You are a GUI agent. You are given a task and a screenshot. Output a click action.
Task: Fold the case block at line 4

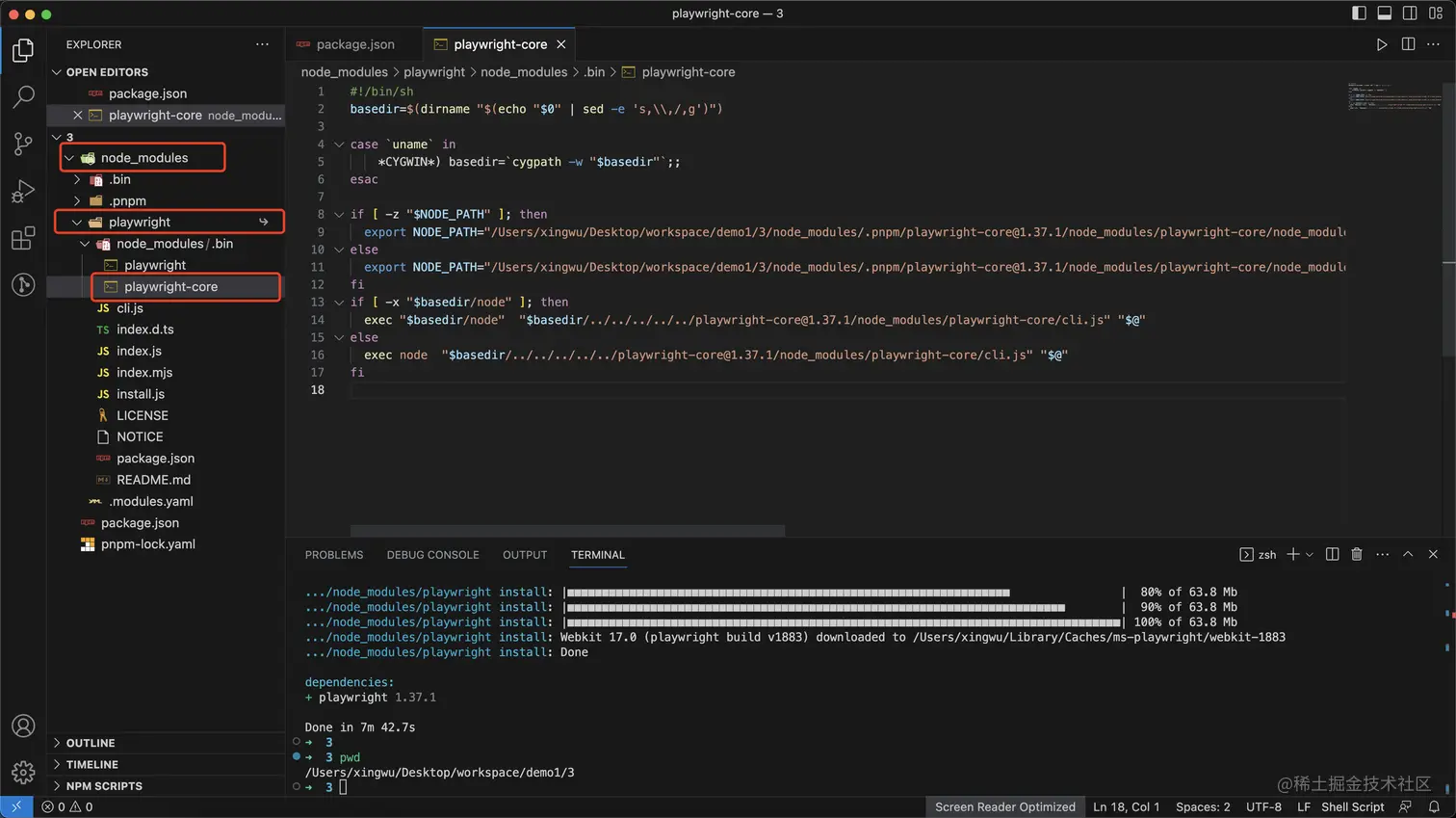click(x=339, y=145)
